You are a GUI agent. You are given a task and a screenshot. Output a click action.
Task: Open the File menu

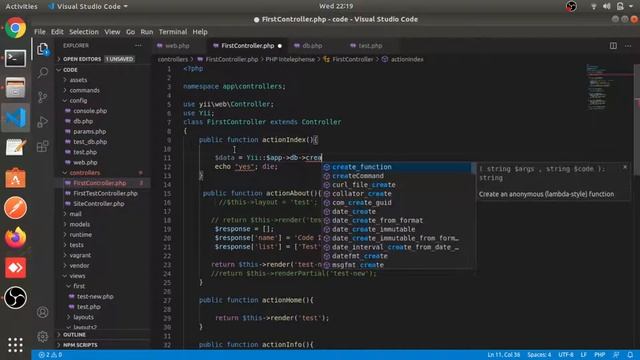pyautogui.click(x=40, y=32)
